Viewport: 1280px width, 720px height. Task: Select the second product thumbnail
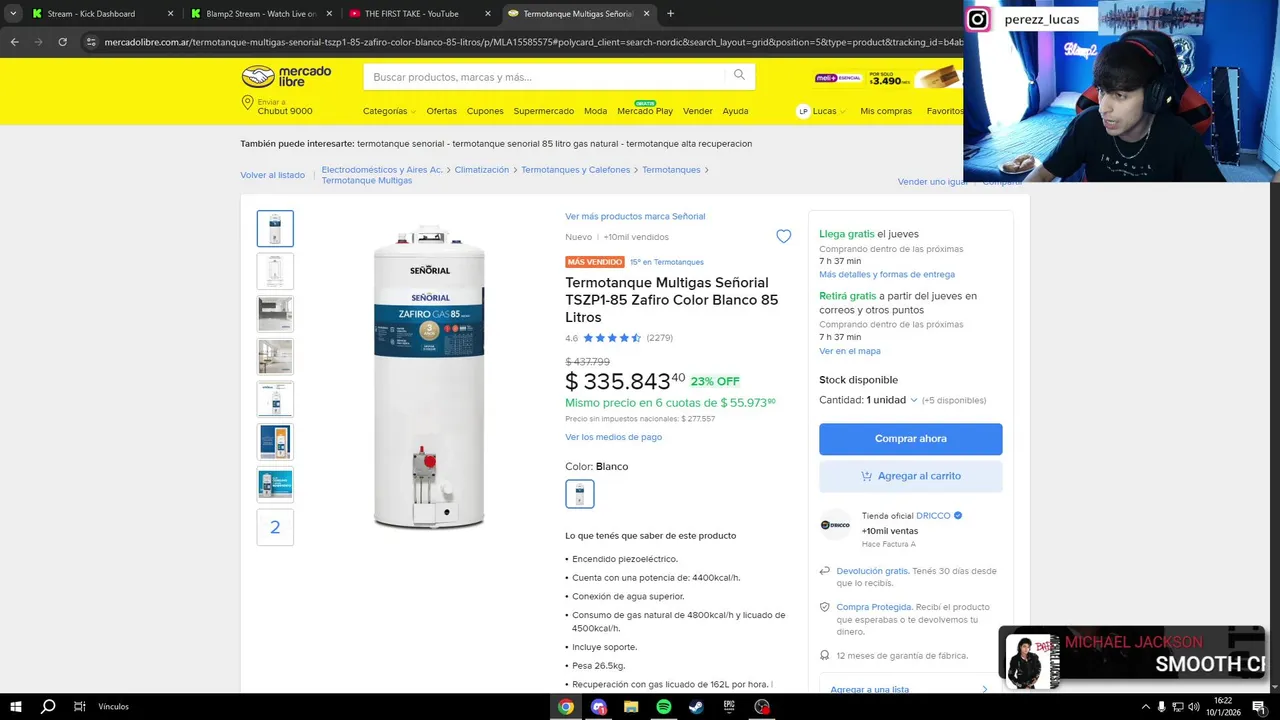pos(275,271)
